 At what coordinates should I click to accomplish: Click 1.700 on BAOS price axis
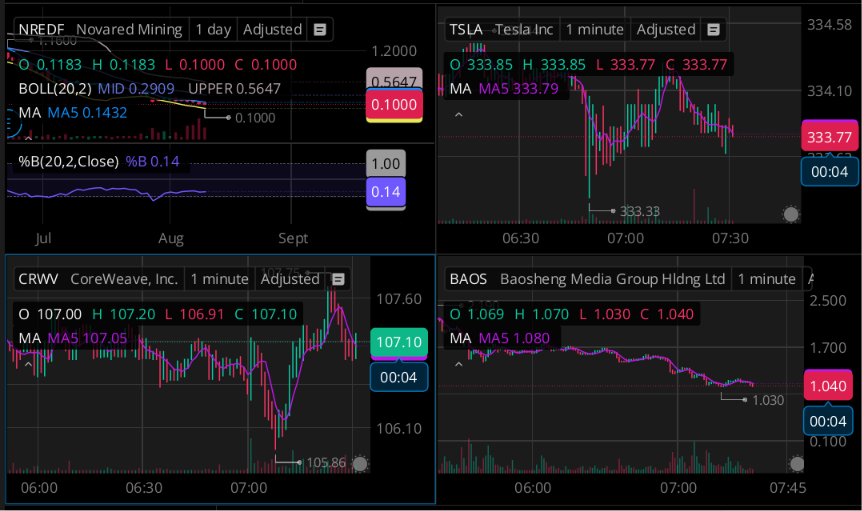[x=828, y=348]
